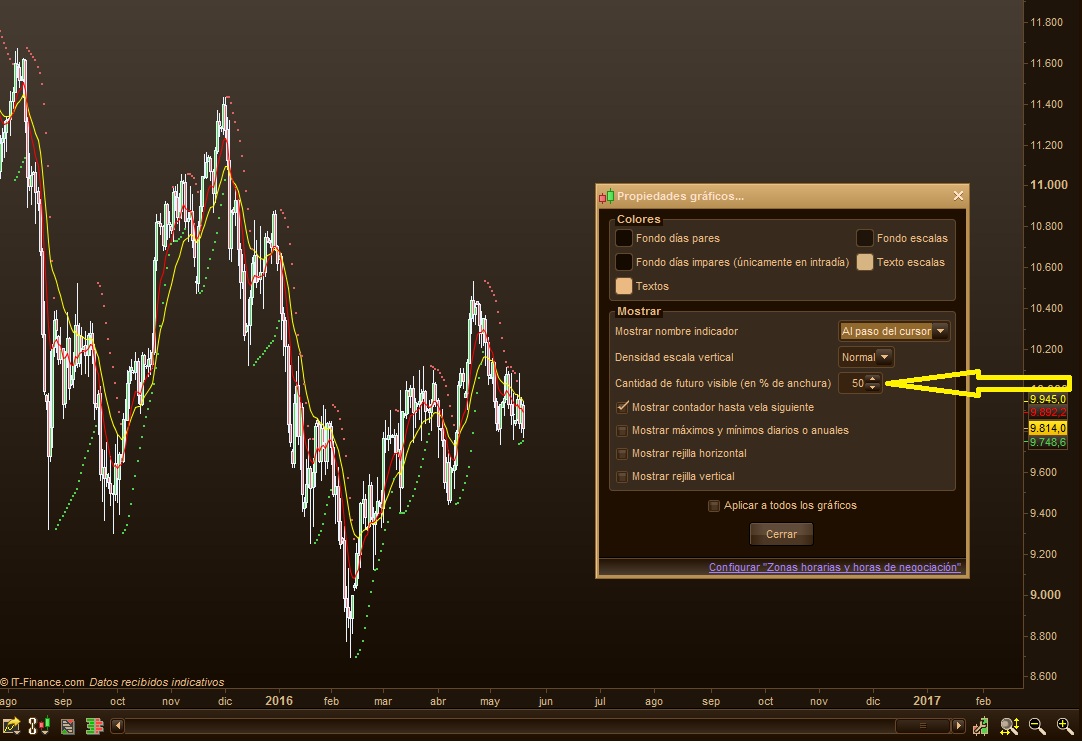The height and width of the screenshot is (744, 1082).
Task: Open the Mostrar nombre indicador dropdown
Action: pos(894,331)
